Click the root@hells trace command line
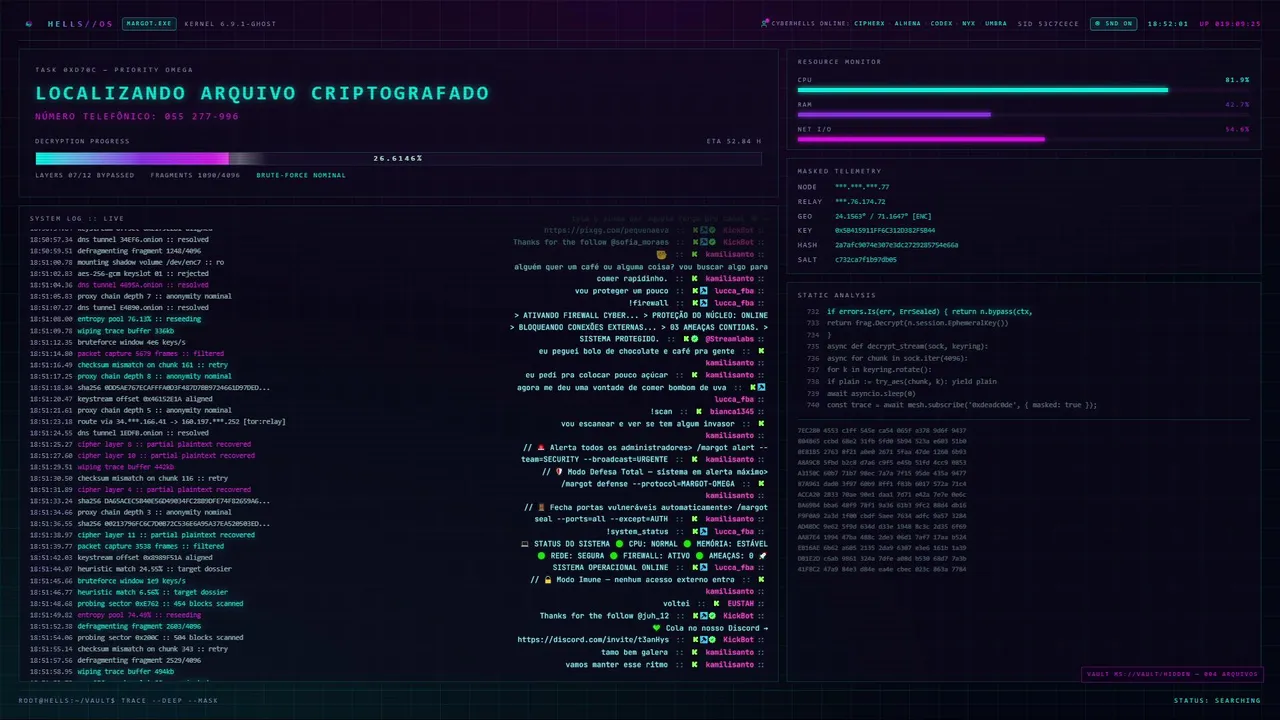The width and height of the screenshot is (1280, 720). point(118,700)
